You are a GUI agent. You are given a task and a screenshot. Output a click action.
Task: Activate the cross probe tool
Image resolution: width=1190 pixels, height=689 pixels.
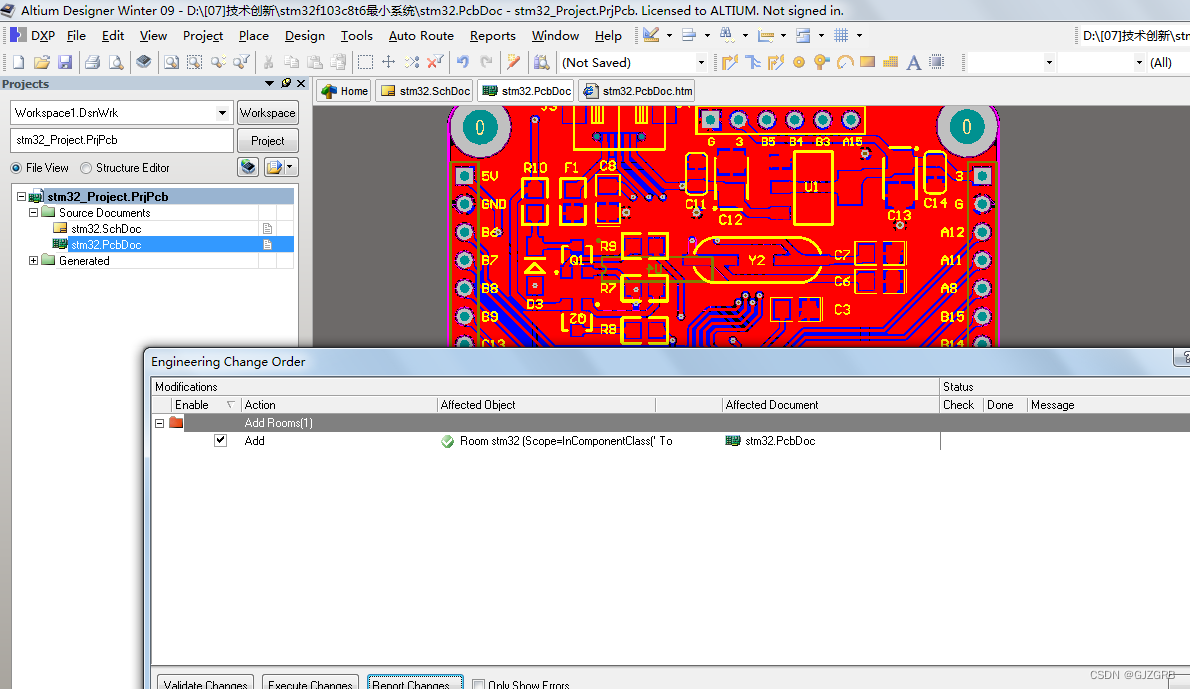[514, 62]
